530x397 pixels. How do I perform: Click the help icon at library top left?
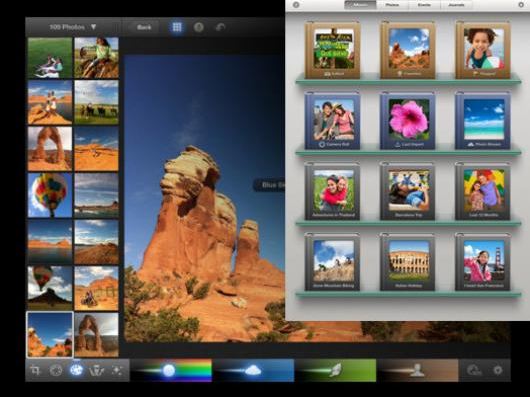click(x=296, y=5)
